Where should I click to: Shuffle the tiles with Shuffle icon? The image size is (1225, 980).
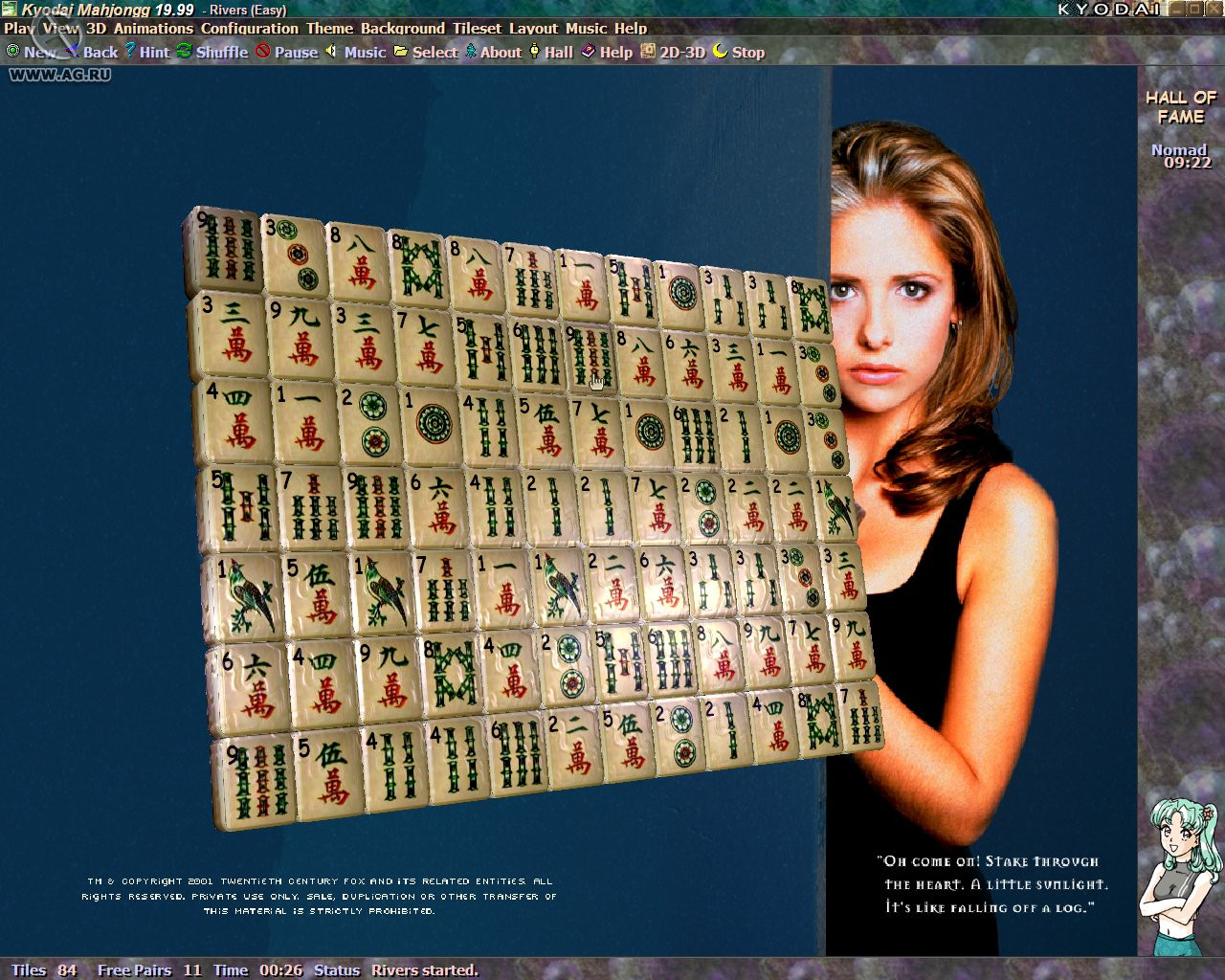point(185,52)
